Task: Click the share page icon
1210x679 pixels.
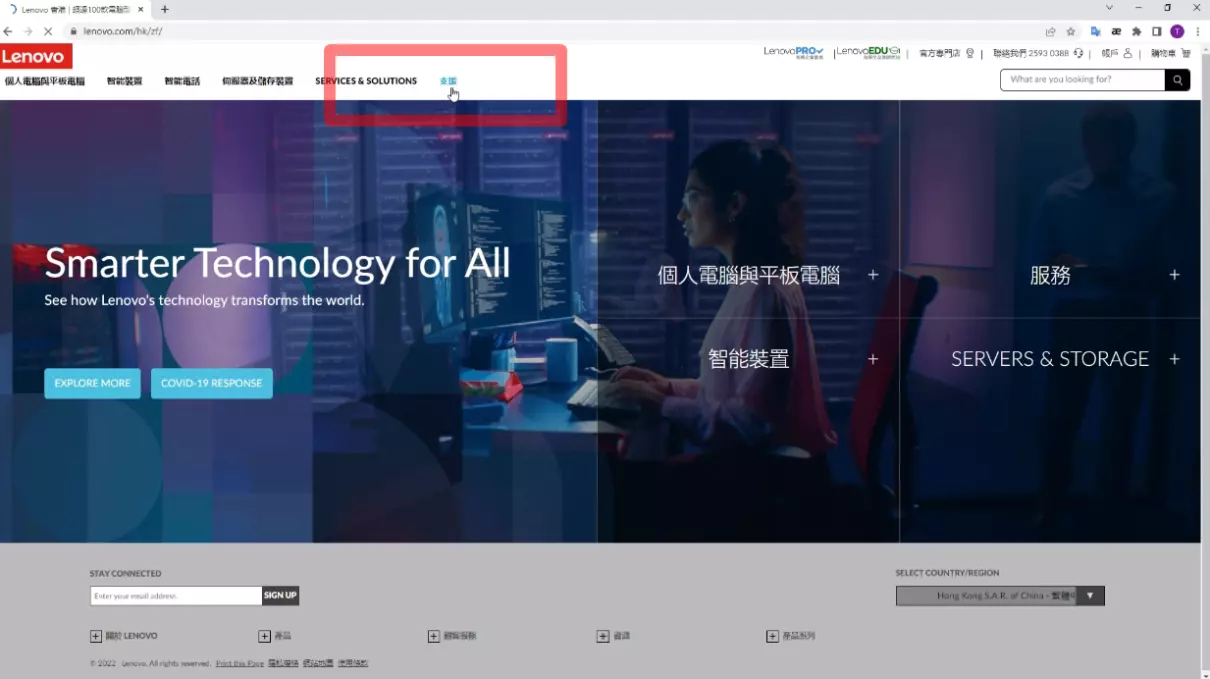Action: tap(1050, 31)
